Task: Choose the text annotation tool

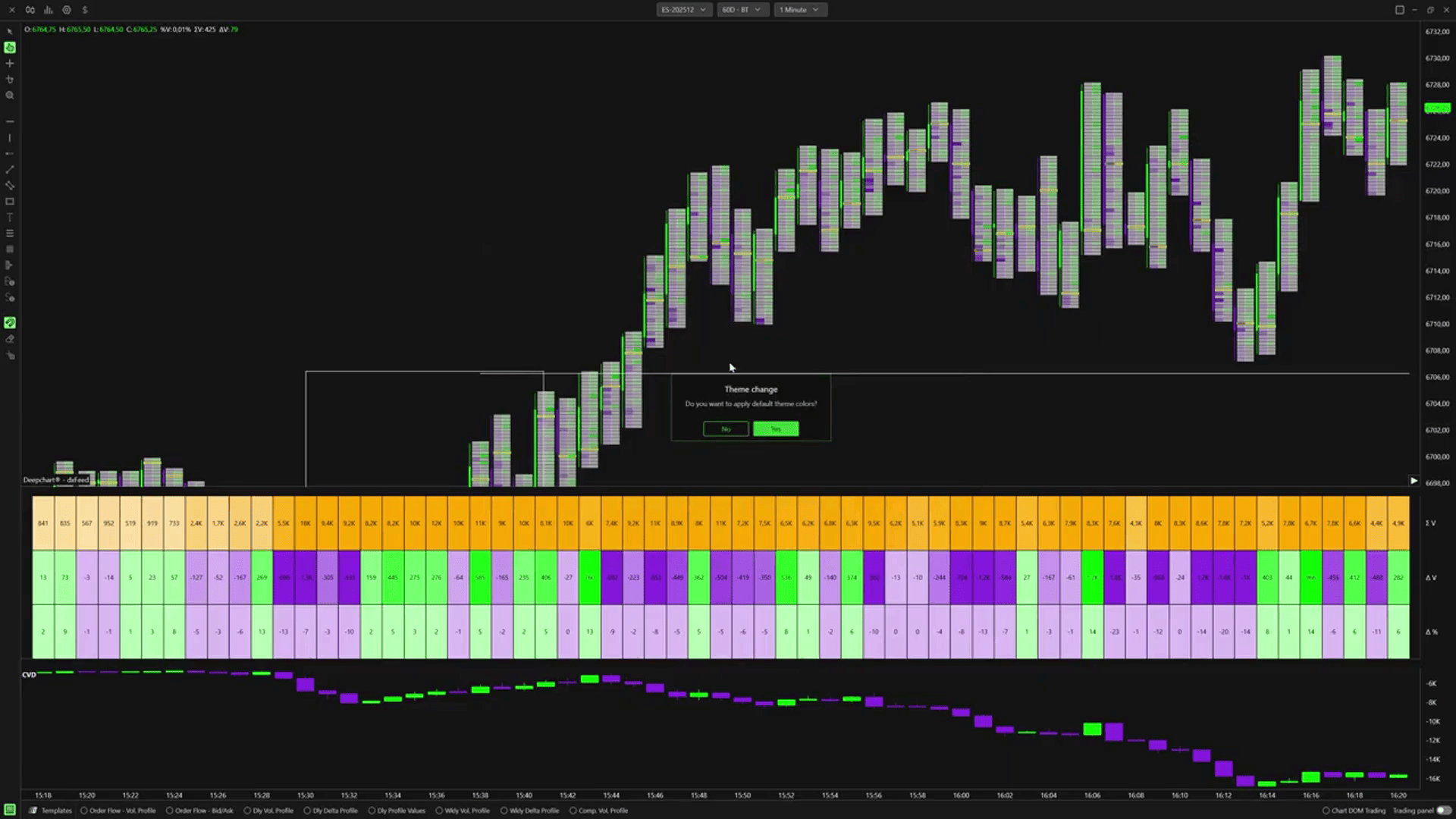Action: pos(10,218)
